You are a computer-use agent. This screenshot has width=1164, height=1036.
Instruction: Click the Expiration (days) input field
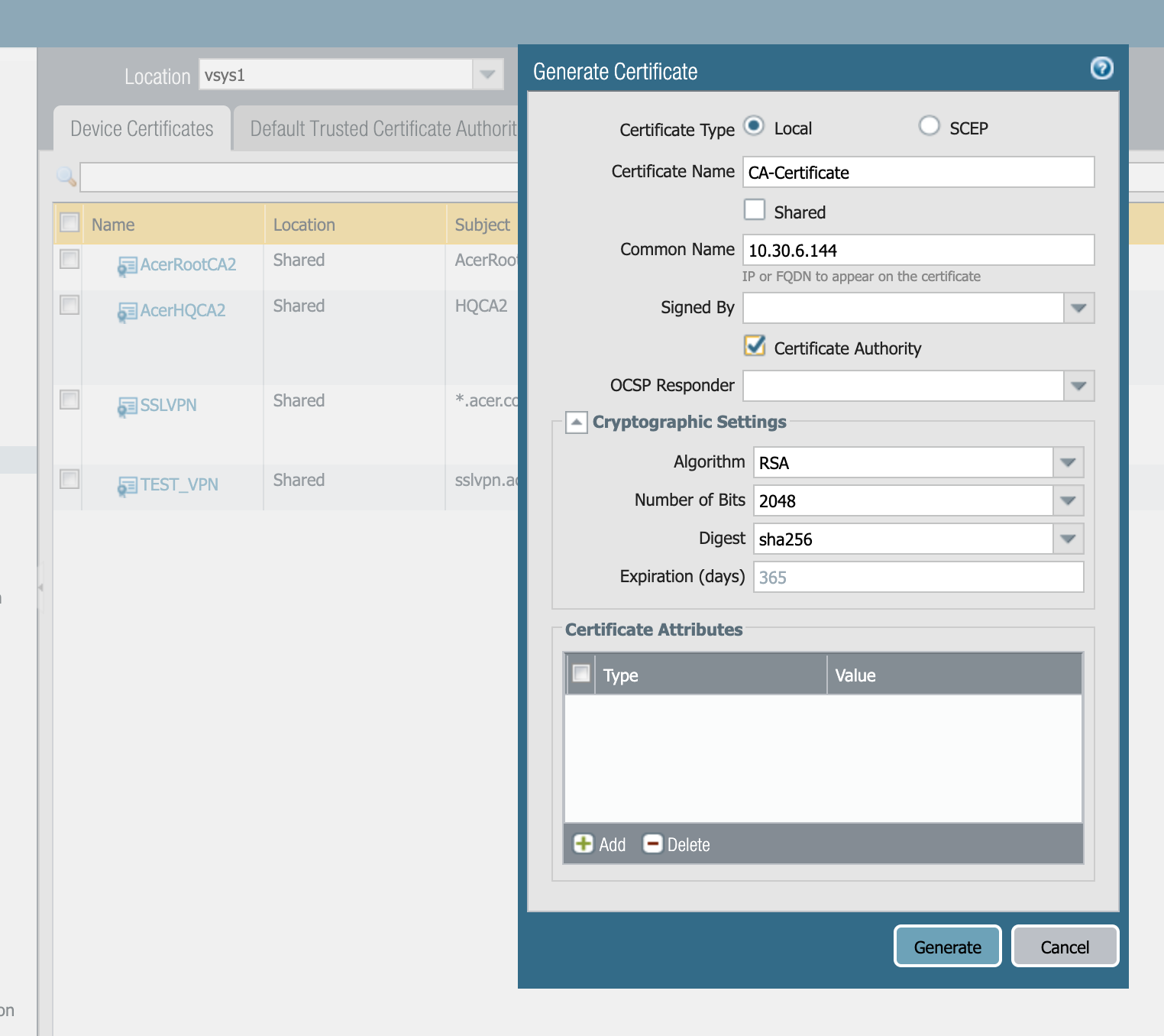point(918,577)
